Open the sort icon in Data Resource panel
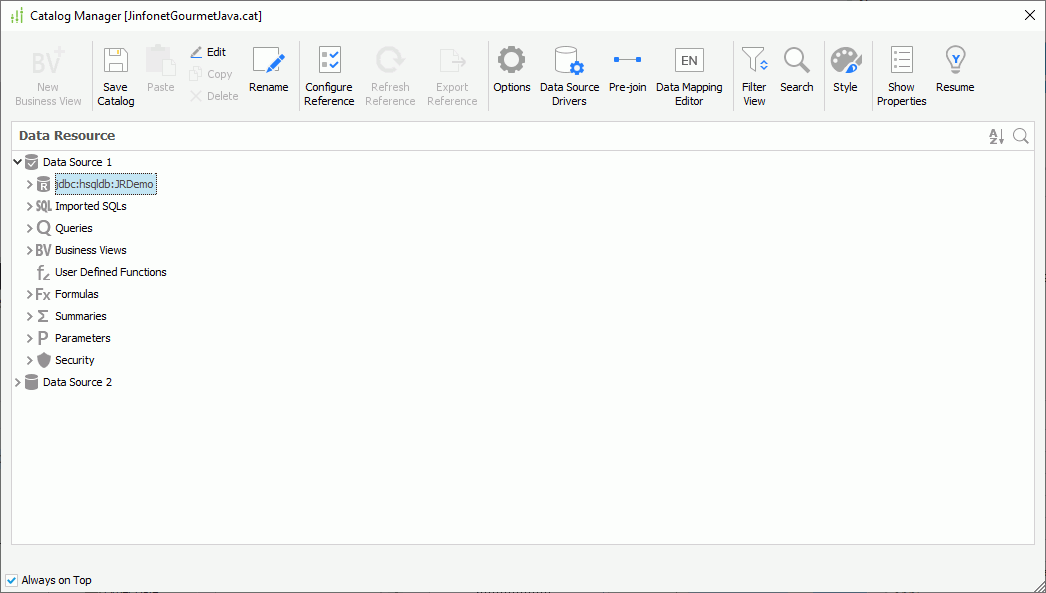The height and width of the screenshot is (593, 1046). tap(995, 136)
